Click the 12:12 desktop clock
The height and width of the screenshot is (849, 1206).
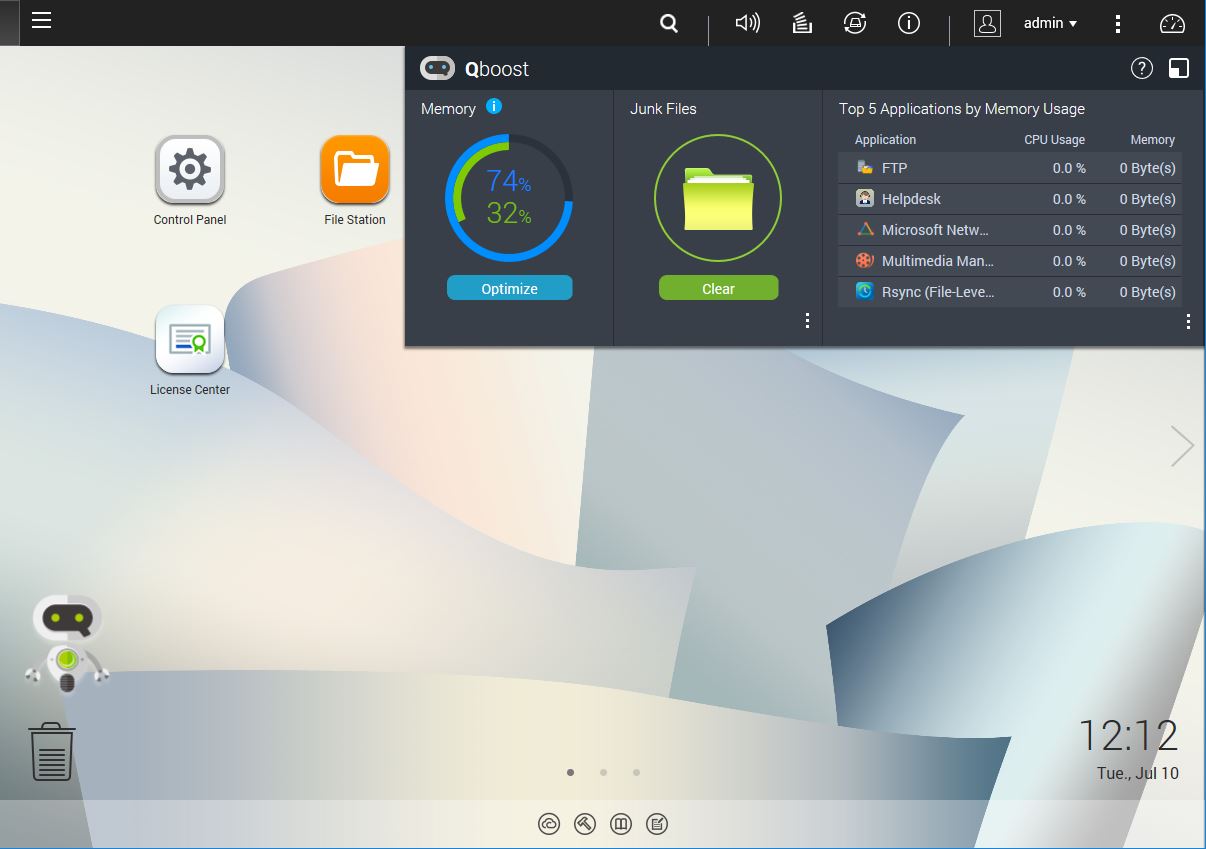(1128, 736)
